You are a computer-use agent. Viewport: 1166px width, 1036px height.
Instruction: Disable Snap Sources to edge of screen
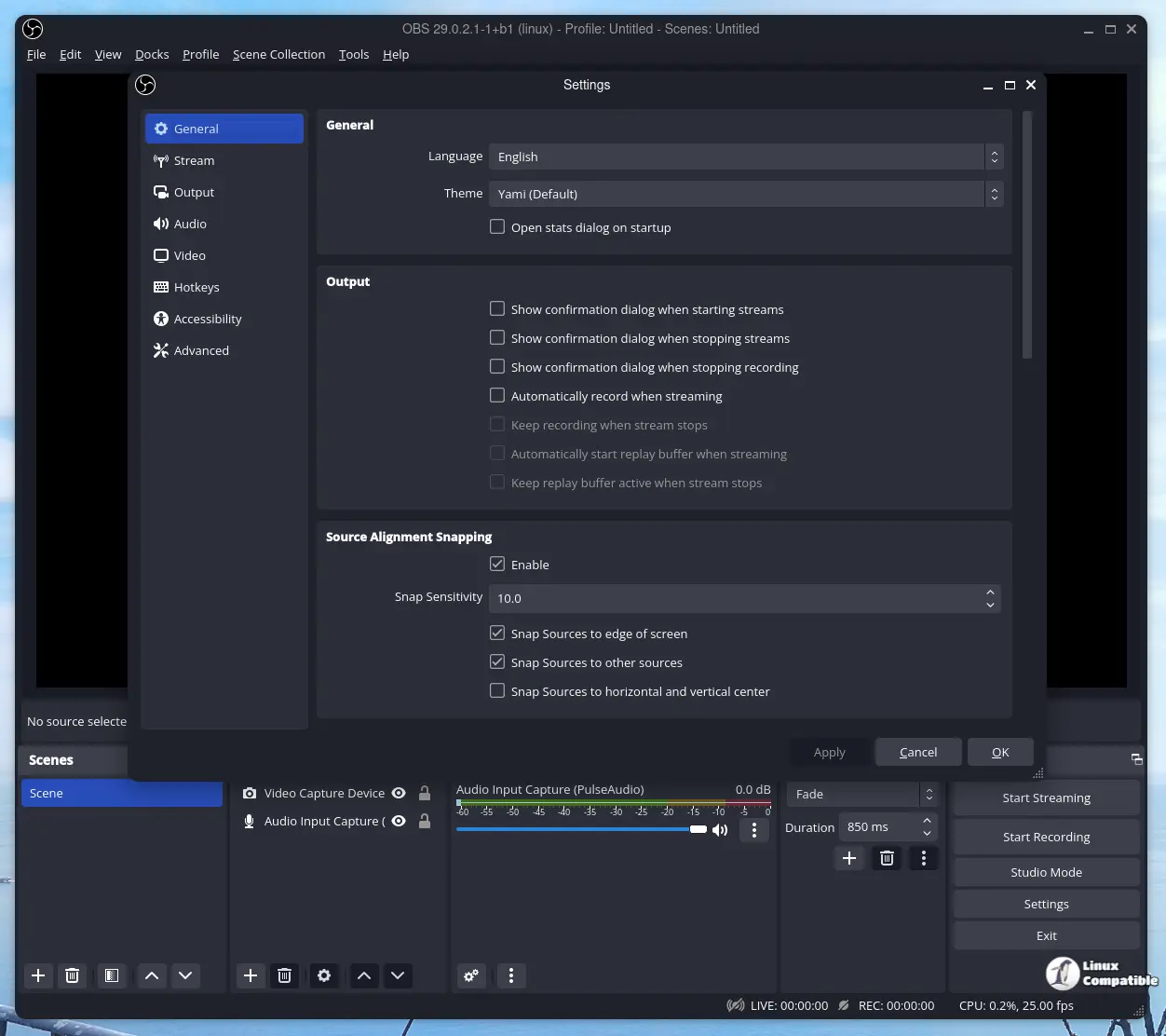coord(497,634)
